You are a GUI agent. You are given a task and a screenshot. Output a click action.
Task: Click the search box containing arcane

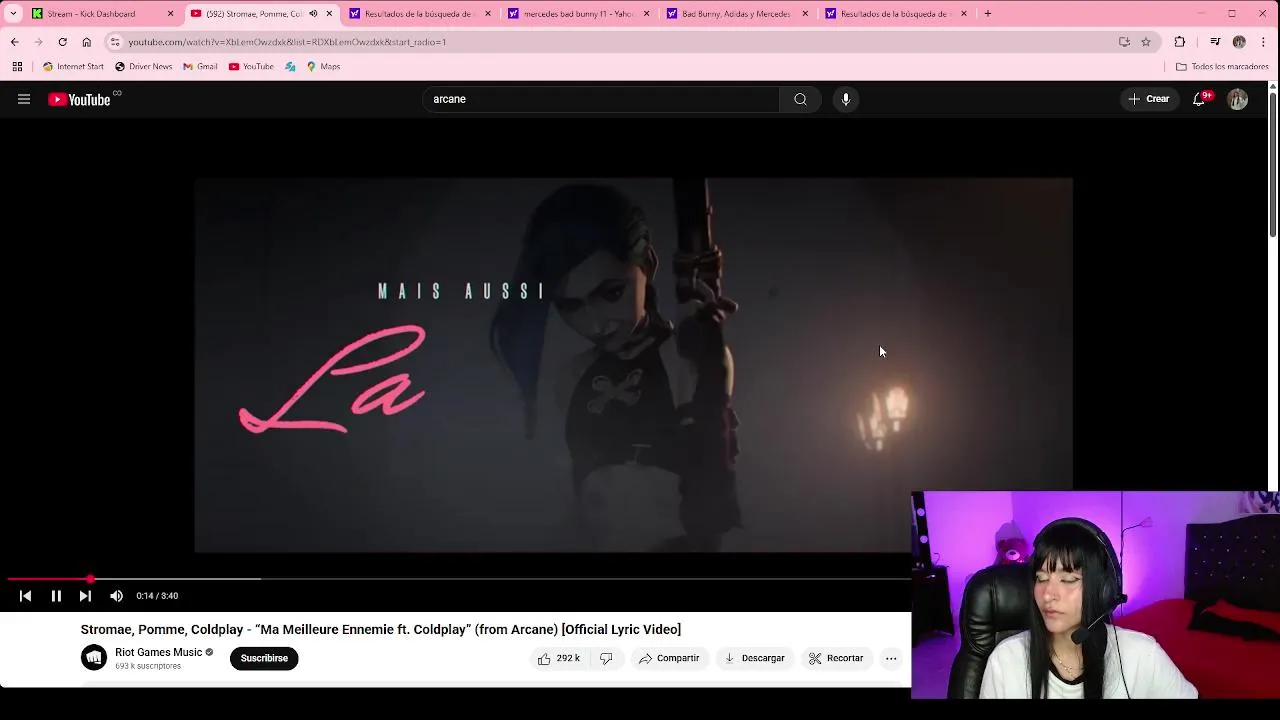(600, 99)
